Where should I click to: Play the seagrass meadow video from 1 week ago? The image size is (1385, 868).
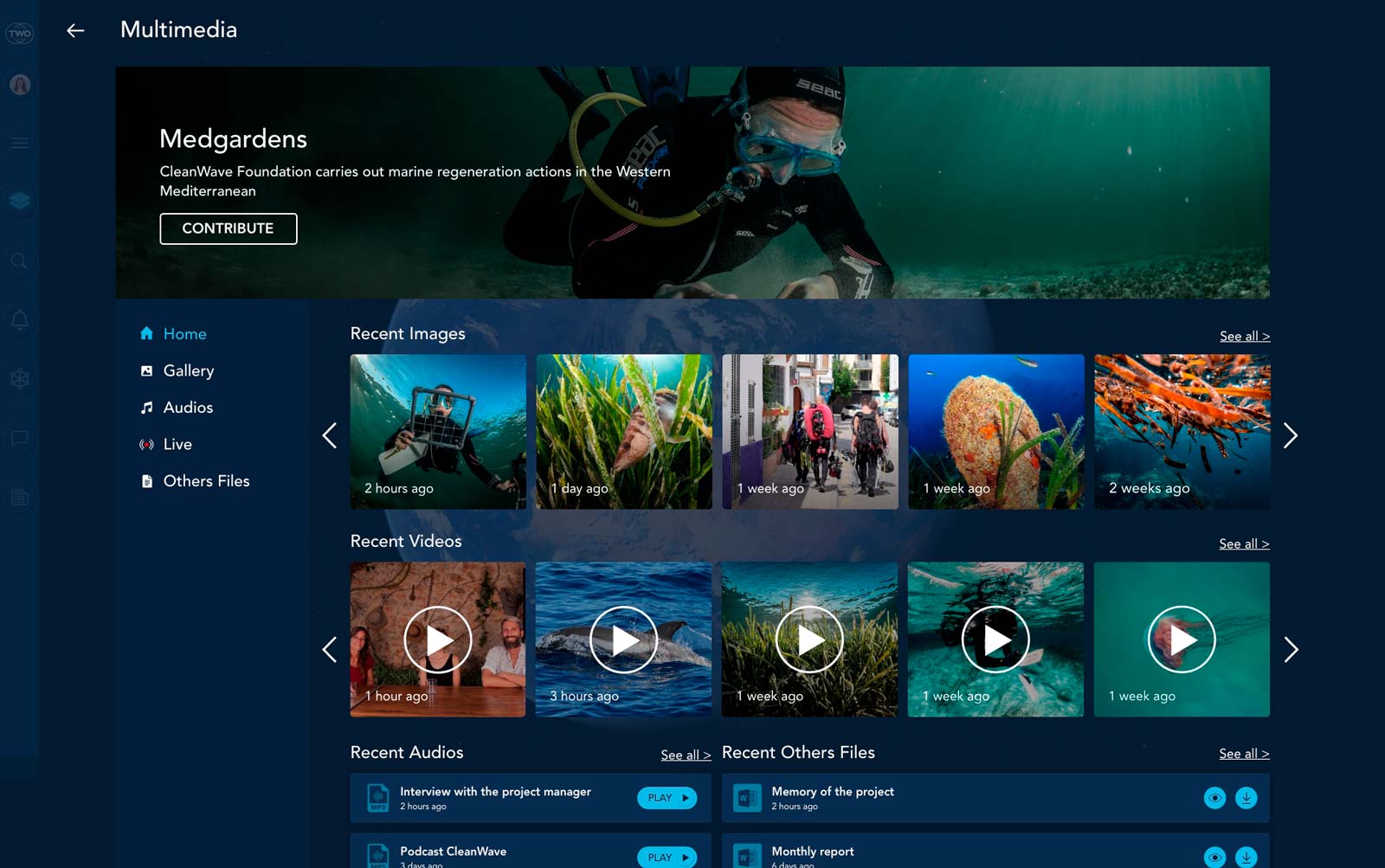click(809, 640)
